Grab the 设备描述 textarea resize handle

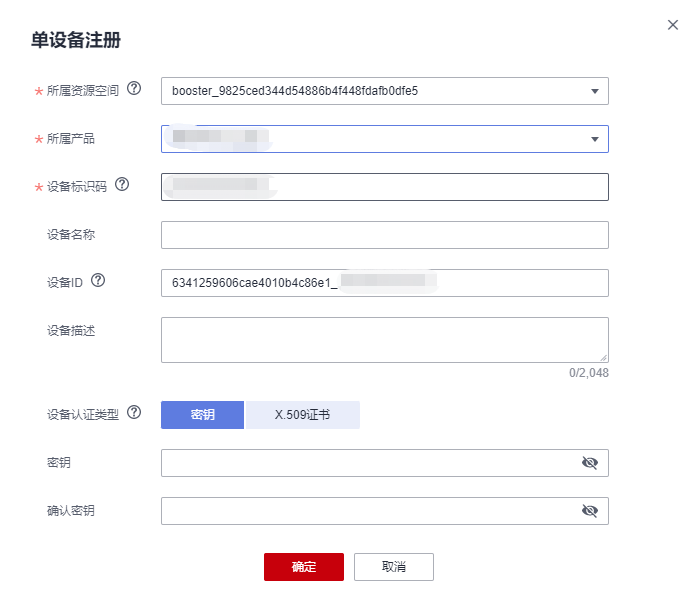(604, 358)
